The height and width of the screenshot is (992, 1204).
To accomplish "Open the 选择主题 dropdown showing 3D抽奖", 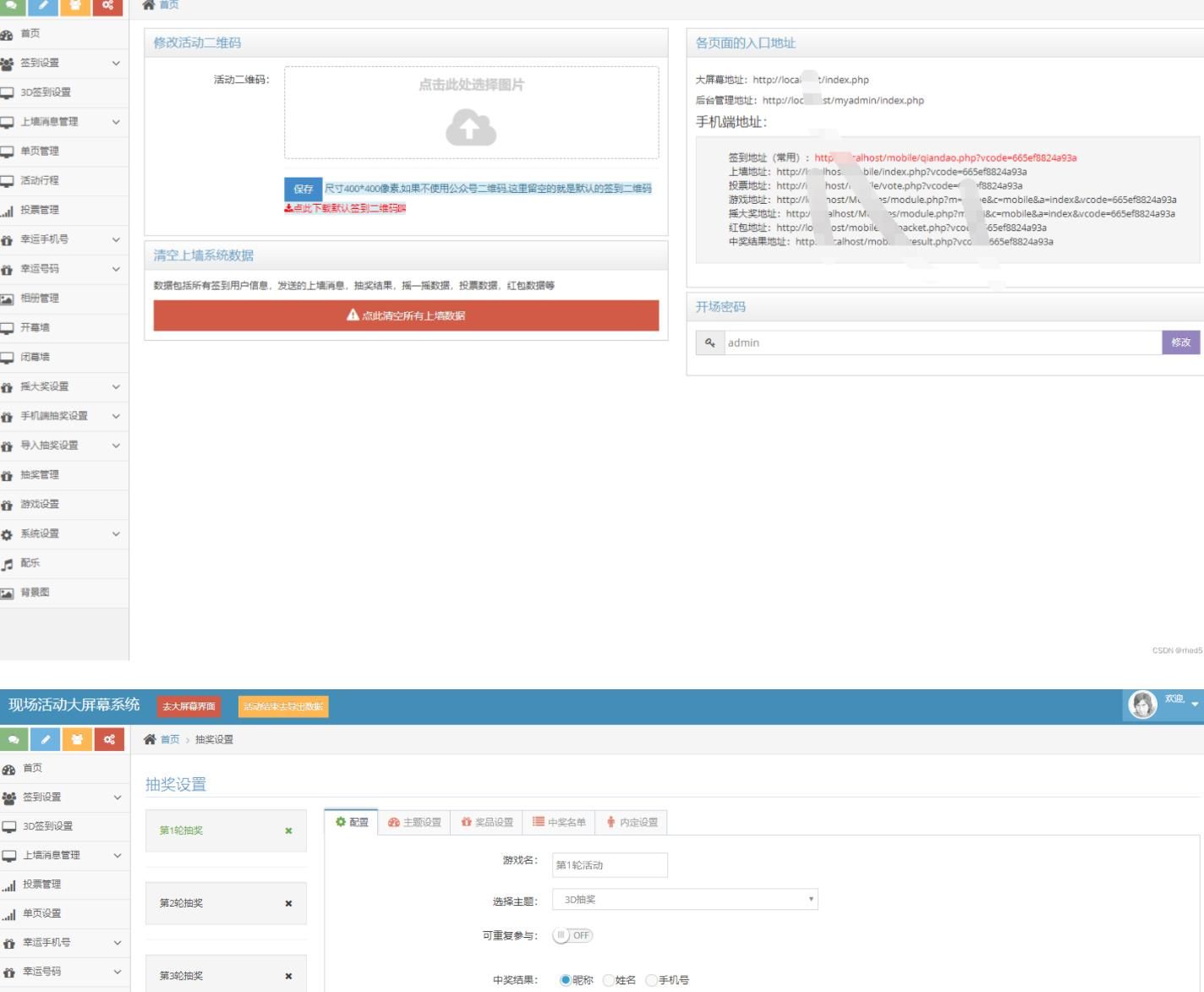I will [685, 899].
